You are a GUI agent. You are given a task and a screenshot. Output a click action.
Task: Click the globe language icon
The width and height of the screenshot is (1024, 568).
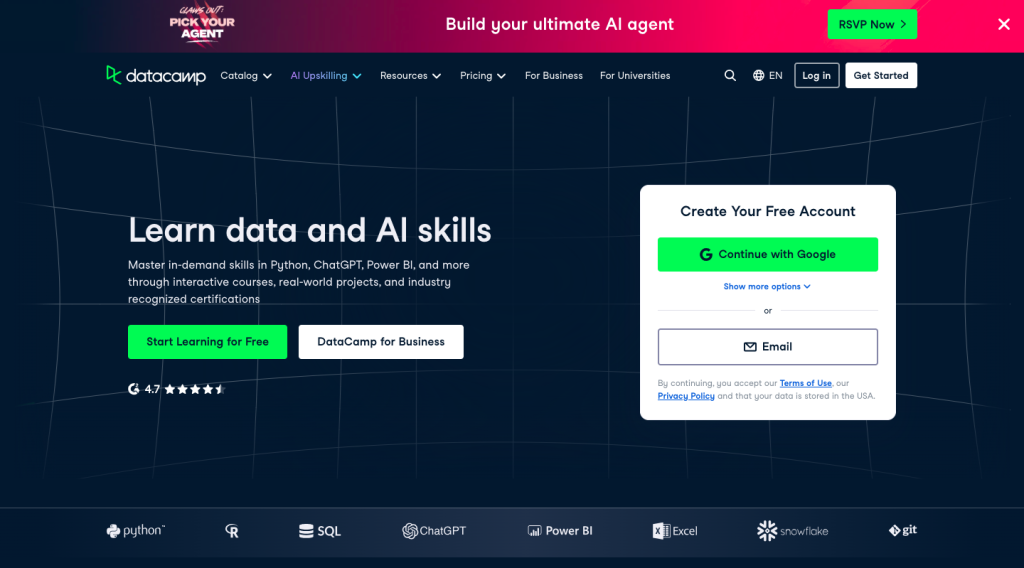coord(758,76)
